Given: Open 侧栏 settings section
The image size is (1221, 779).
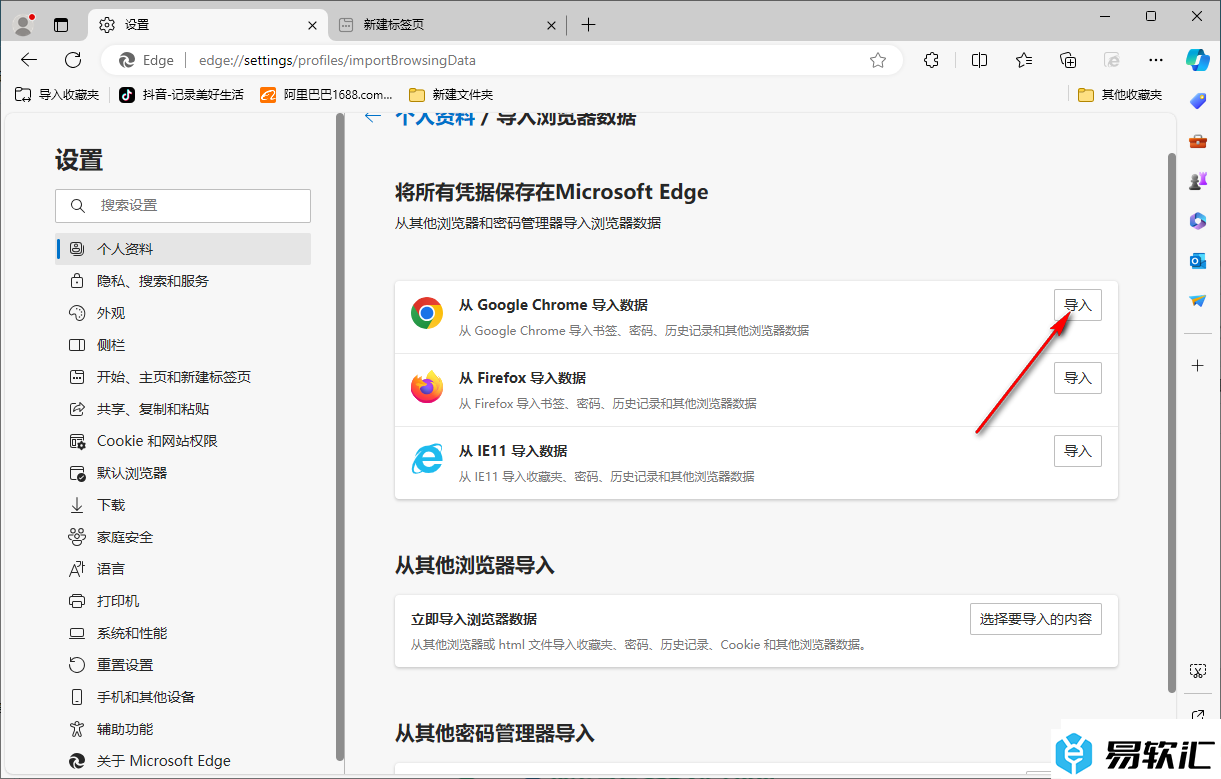Looking at the screenshot, I should pyautogui.click(x=183, y=345).
